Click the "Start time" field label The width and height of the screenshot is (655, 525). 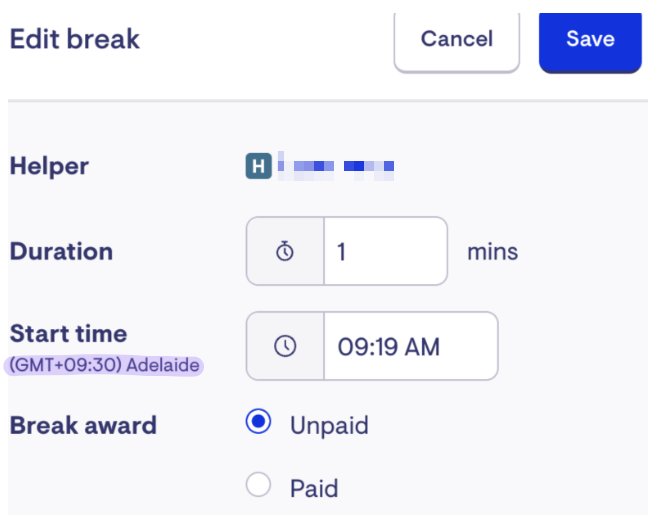68,334
